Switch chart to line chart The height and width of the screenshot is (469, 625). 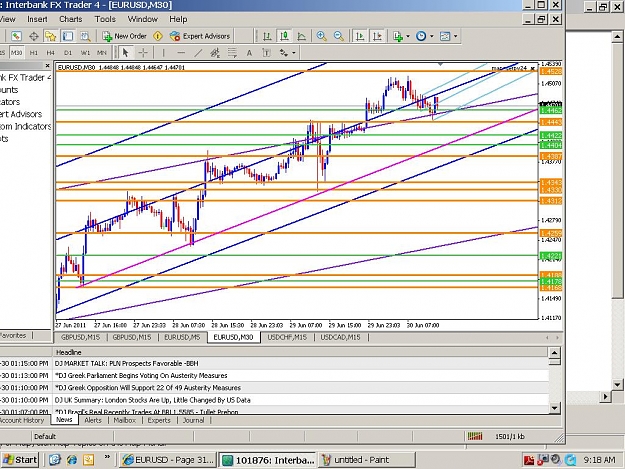302,36
